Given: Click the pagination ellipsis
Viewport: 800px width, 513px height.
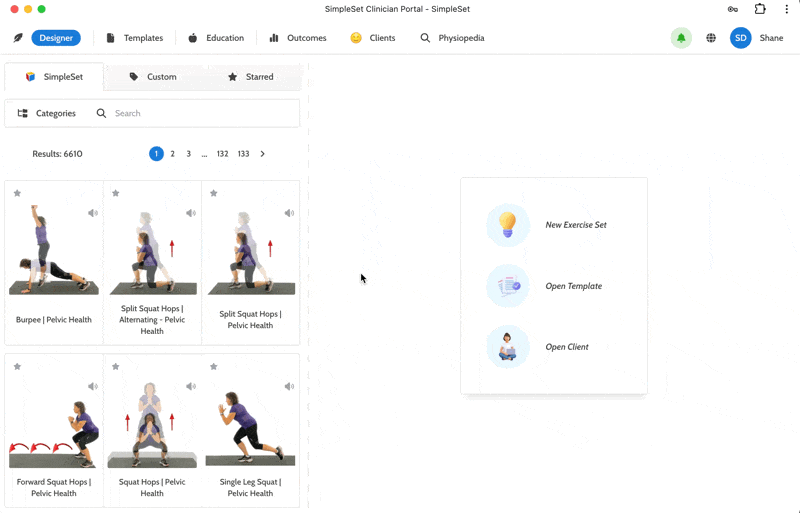Looking at the screenshot, I should pyautogui.click(x=204, y=154).
